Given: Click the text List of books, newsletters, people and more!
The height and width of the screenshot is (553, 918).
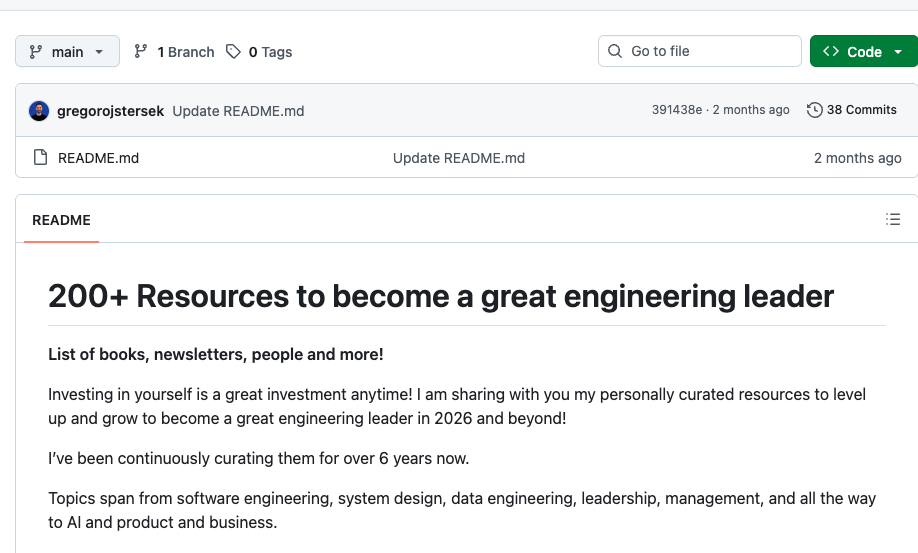Looking at the screenshot, I should coord(215,354).
